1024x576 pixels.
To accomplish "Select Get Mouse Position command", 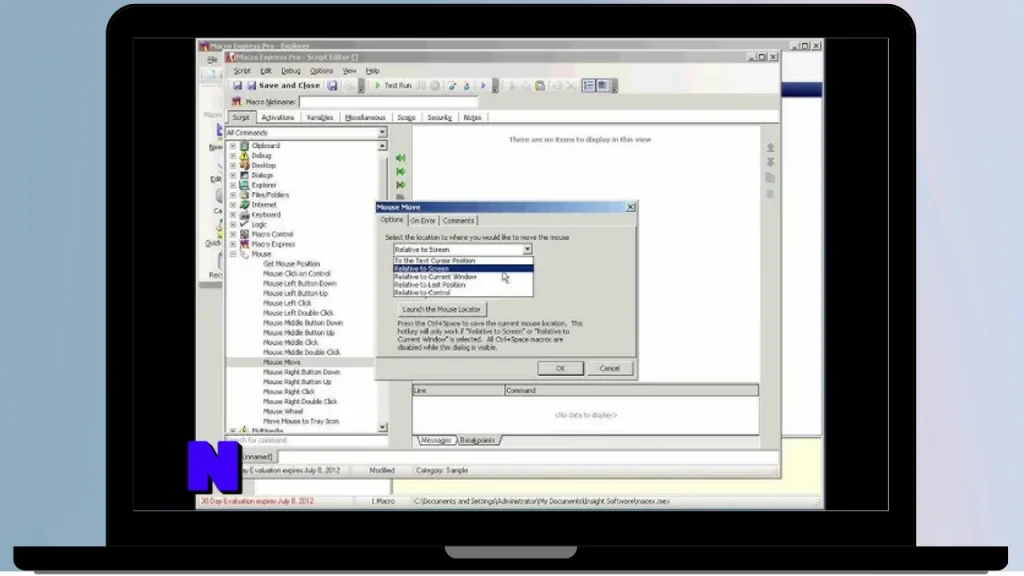I will pos(291,264).
